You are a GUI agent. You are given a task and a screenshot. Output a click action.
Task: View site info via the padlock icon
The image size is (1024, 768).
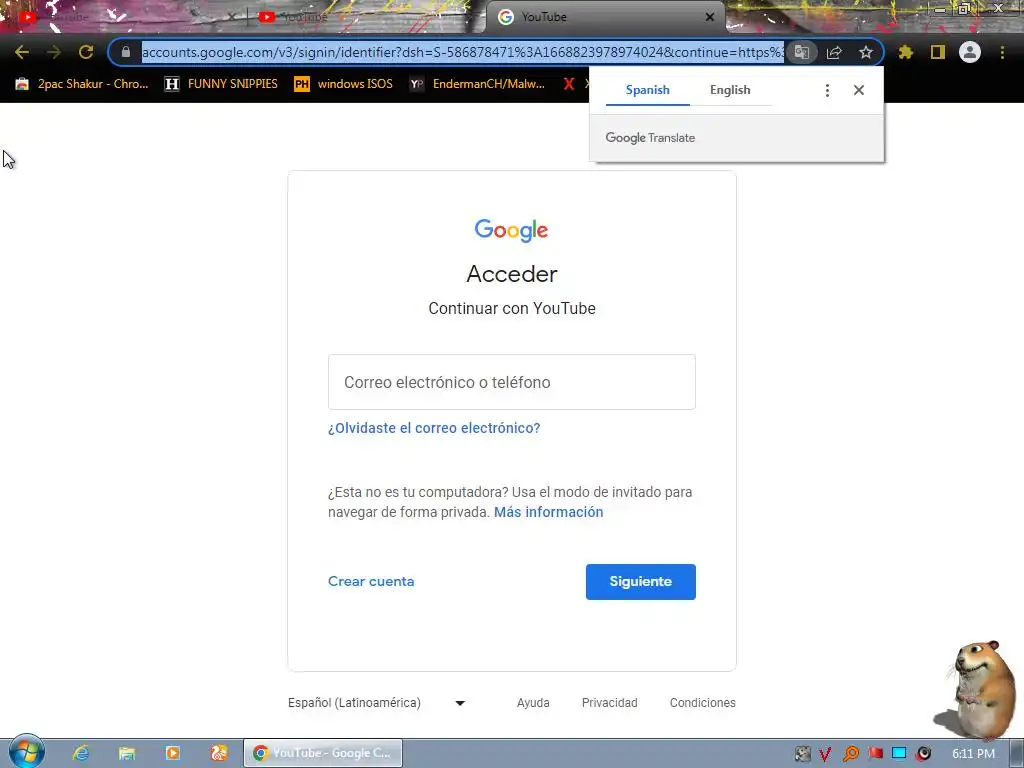coord(126,52)
